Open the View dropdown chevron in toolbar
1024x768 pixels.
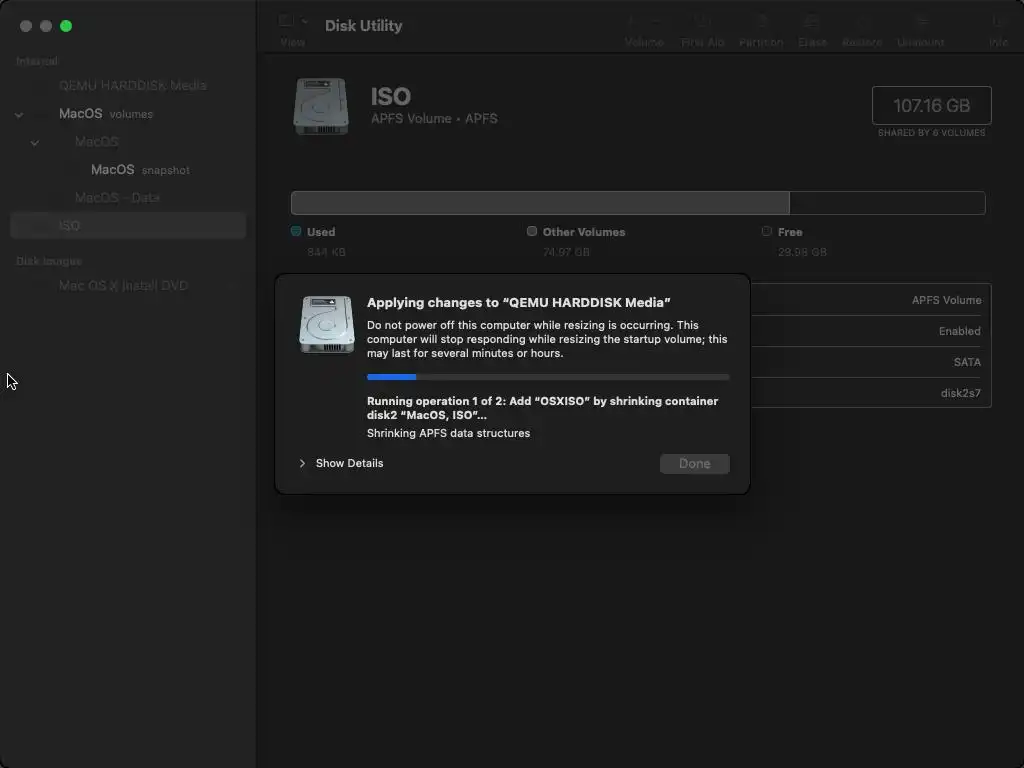click(x=304, y=21)
